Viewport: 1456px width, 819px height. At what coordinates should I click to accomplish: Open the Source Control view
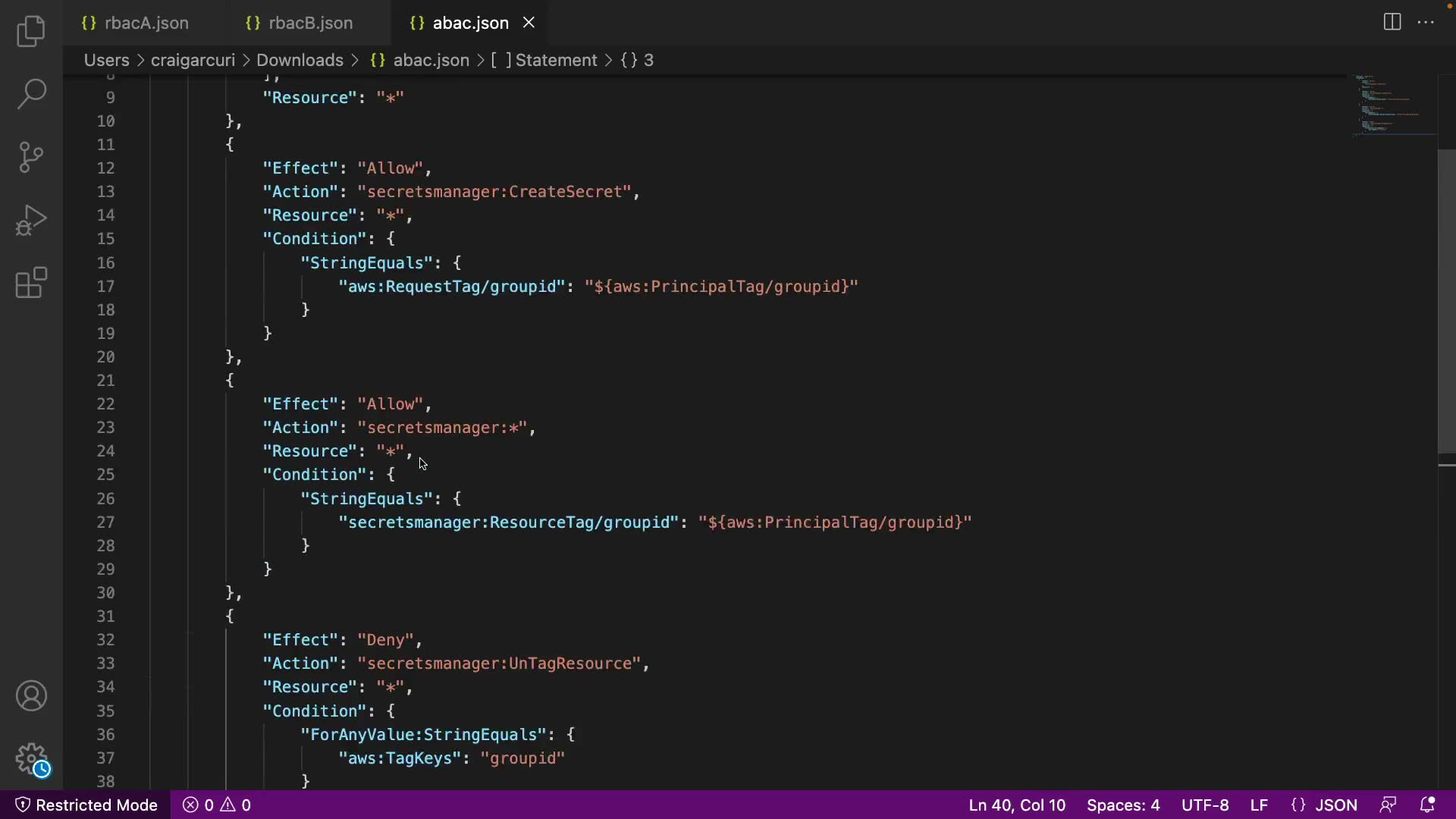pyautogui.click(x=31, y=157)
